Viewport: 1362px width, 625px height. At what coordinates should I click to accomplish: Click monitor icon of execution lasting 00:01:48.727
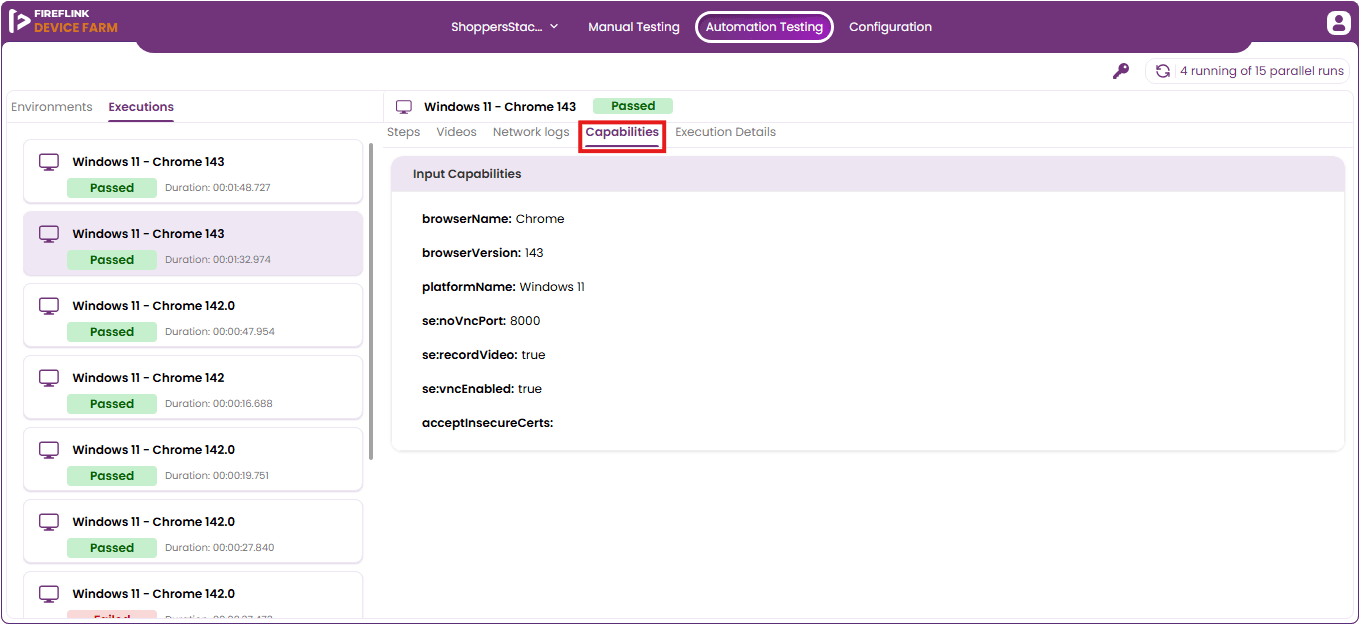[49, 162]
